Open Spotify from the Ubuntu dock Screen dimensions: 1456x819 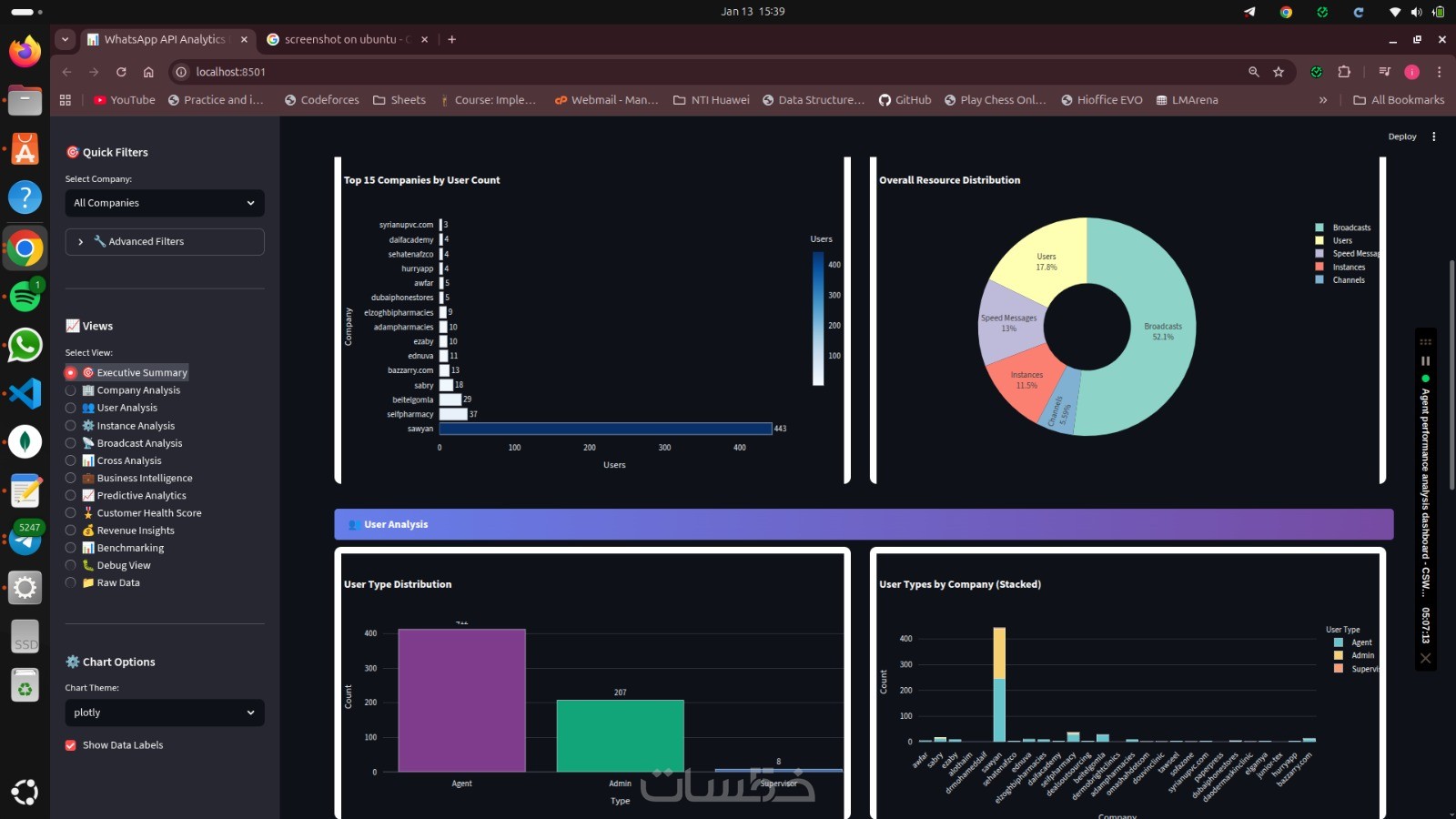(x=25, y=296)
